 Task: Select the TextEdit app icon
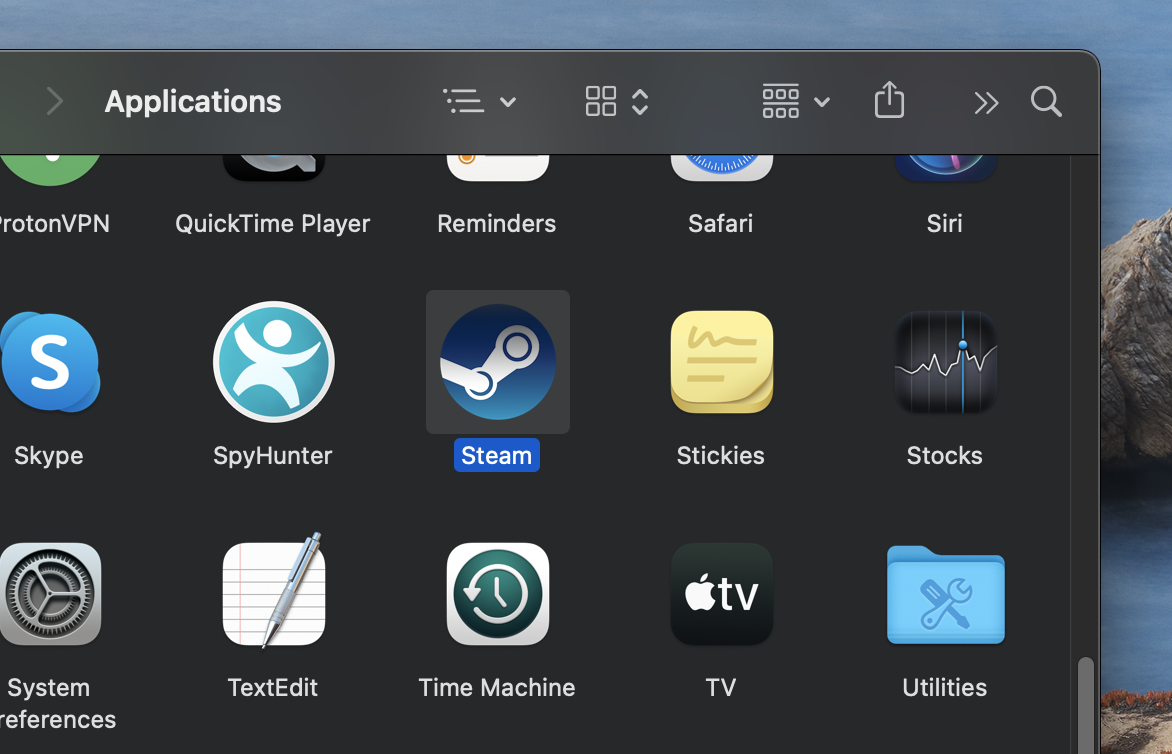[274, 590]
